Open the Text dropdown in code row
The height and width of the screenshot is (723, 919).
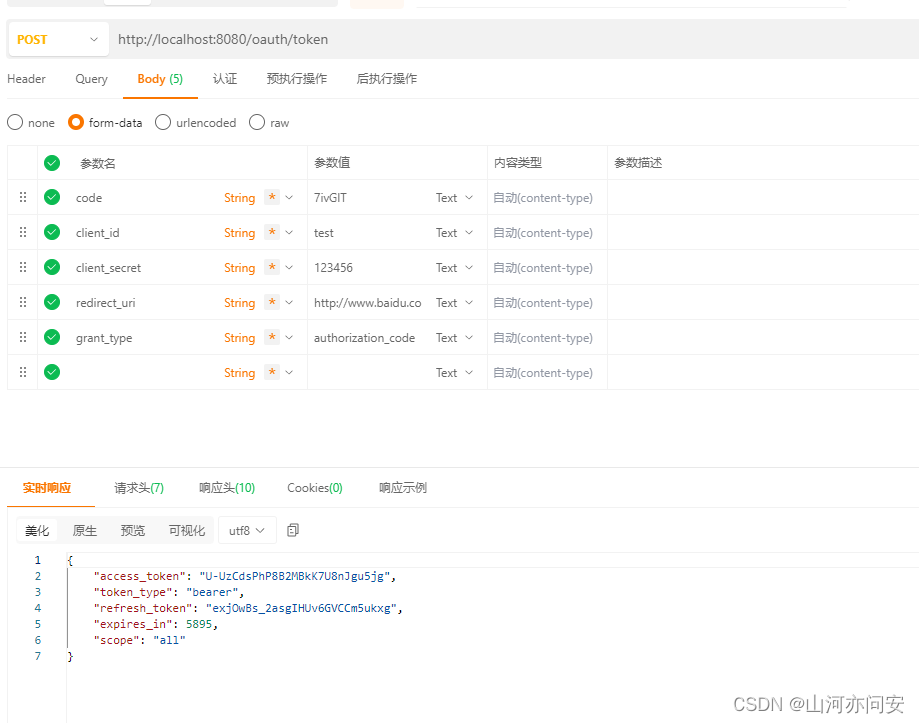coord(454,198)
